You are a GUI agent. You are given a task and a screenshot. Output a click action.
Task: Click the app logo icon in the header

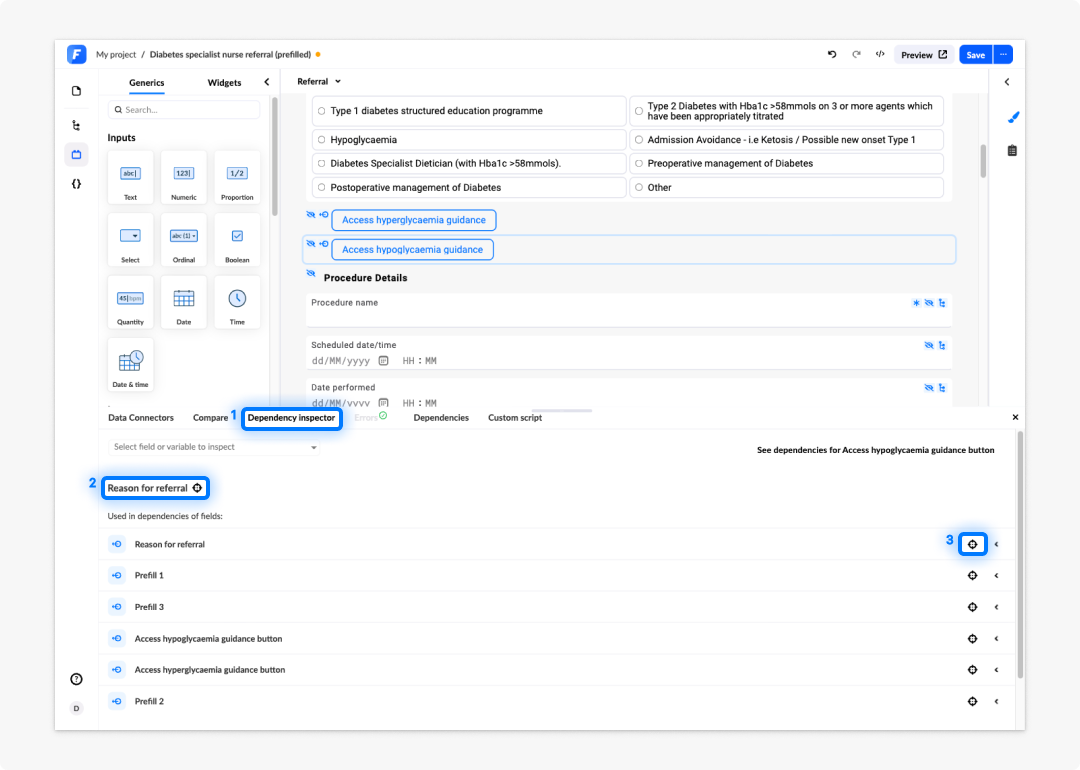76,54
